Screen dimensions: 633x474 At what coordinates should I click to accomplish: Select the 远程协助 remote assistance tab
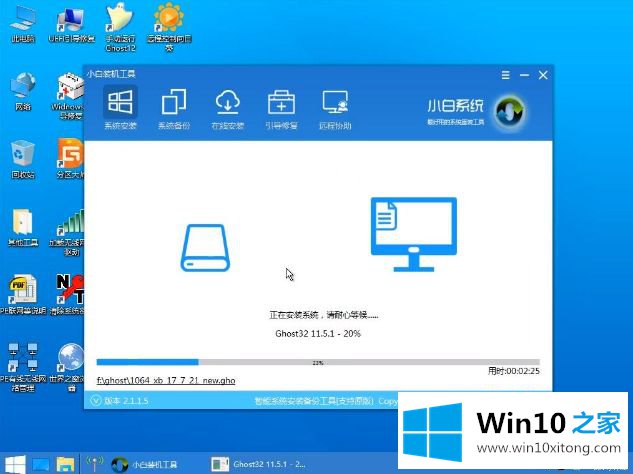click(x=335, y=109)
